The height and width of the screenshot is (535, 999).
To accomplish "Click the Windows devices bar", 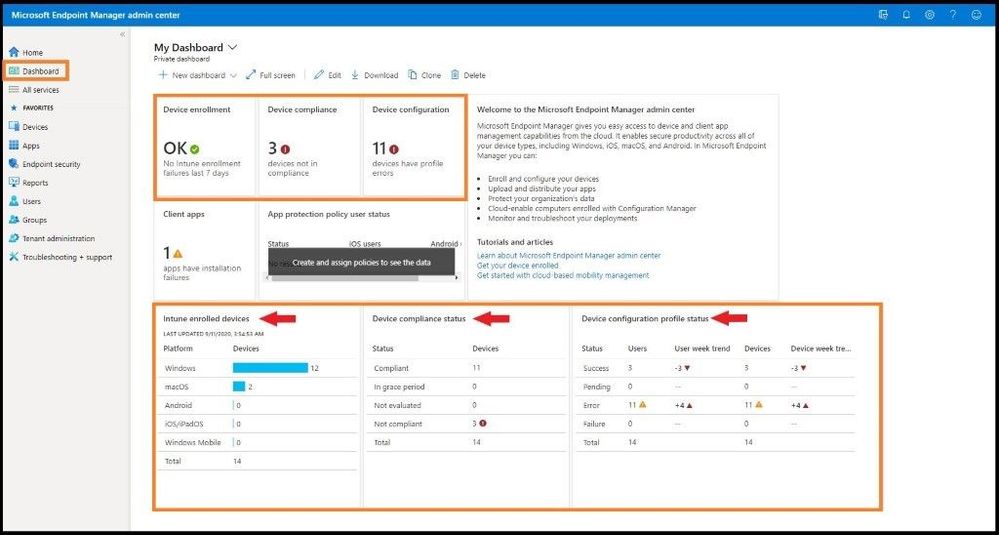I will click(x=270, y=368).
